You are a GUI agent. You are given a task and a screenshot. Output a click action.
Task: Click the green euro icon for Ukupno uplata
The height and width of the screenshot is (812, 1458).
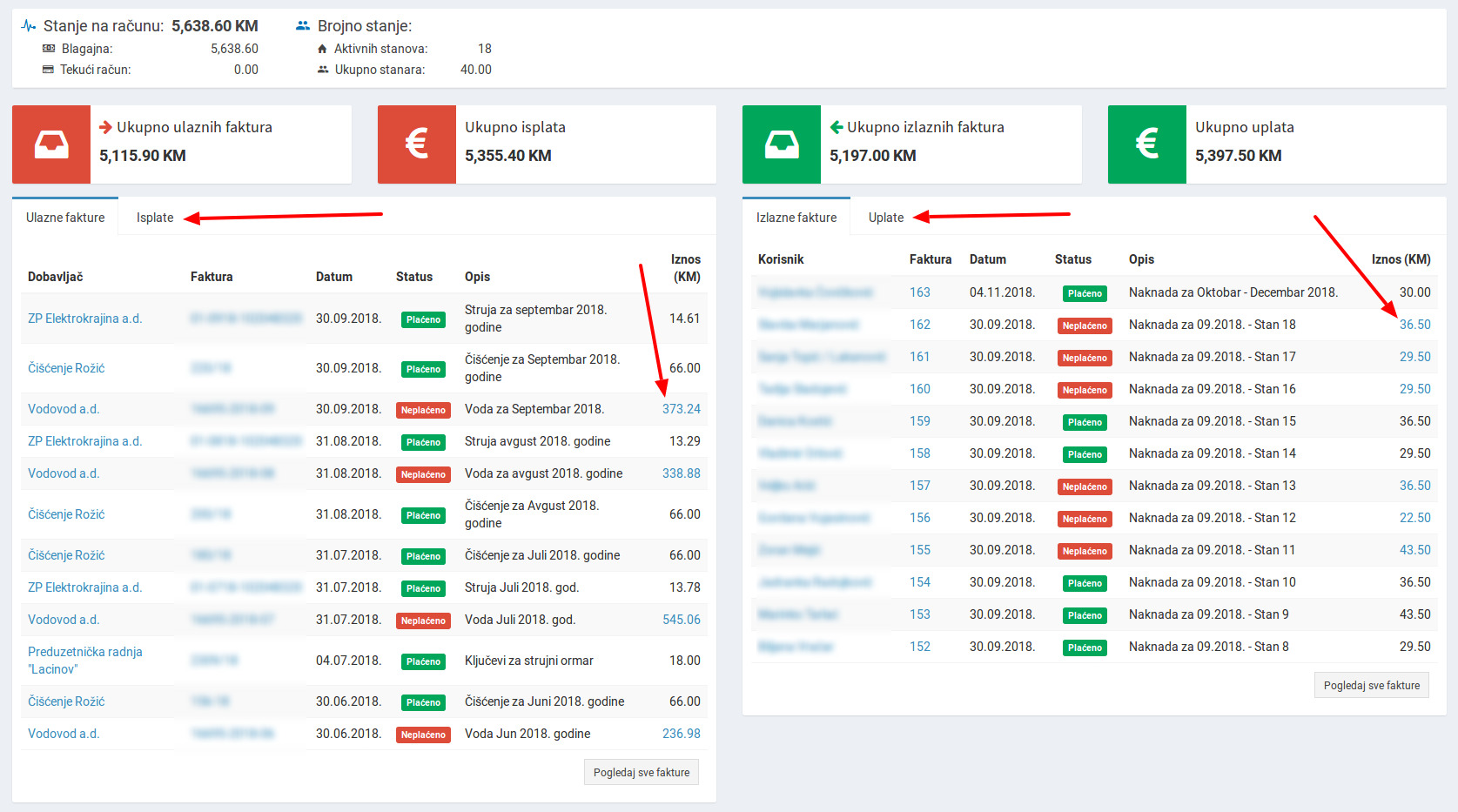click(x=1146, y=144)
